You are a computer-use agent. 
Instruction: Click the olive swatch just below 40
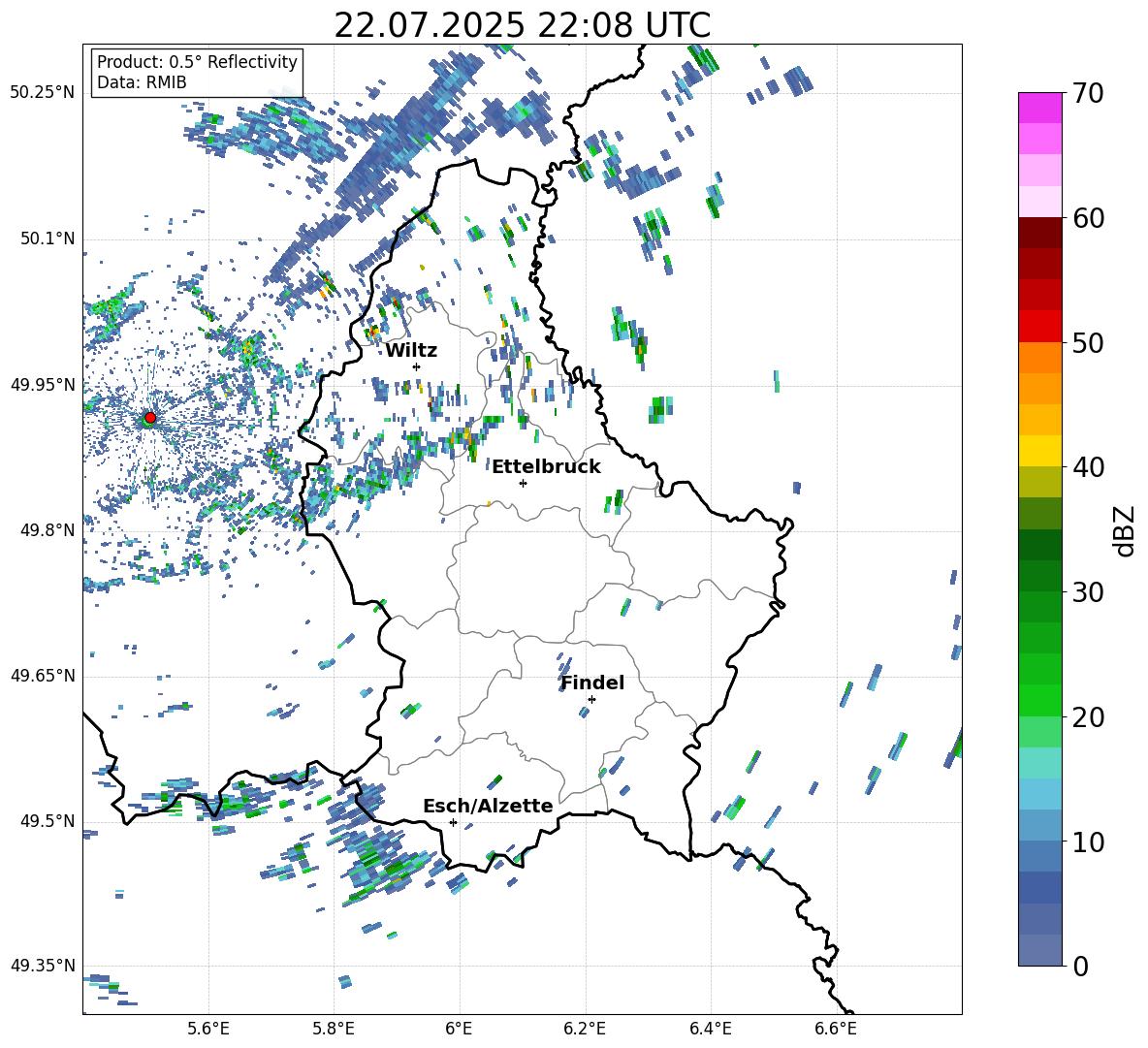pos(1040,482)
